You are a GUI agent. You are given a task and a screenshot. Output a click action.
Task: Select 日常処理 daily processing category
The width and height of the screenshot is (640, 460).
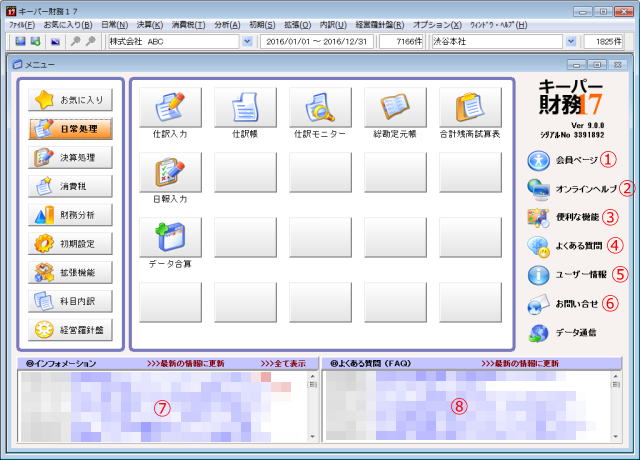coord(70,129)
